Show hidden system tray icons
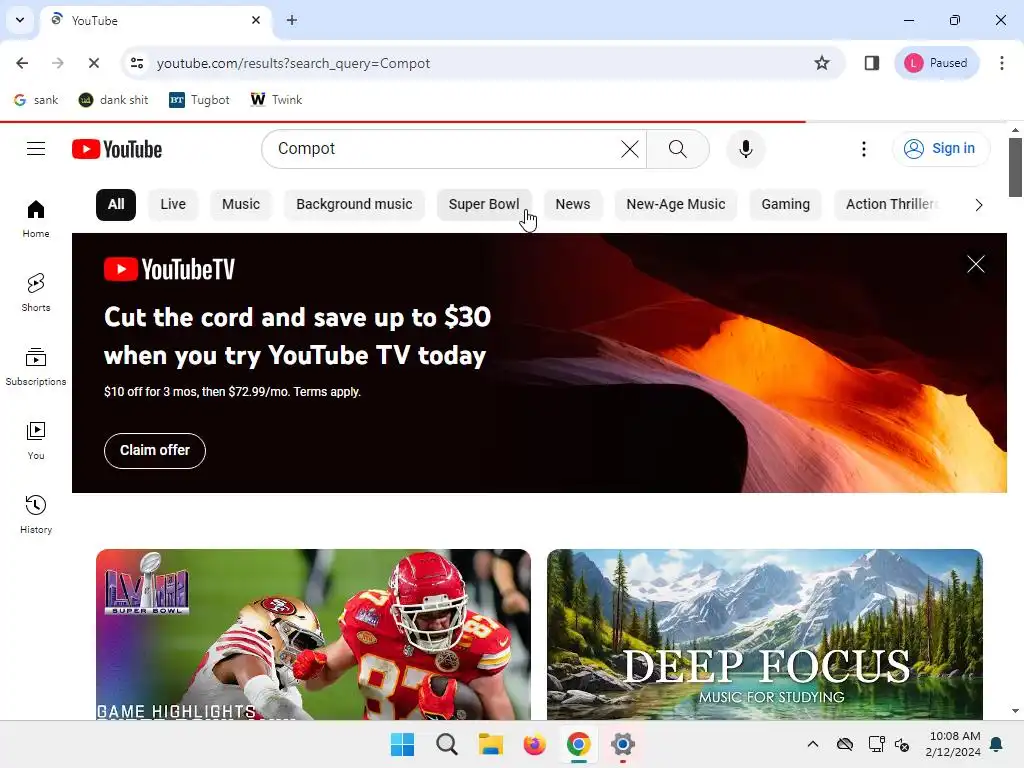 [x=812, y=744]
